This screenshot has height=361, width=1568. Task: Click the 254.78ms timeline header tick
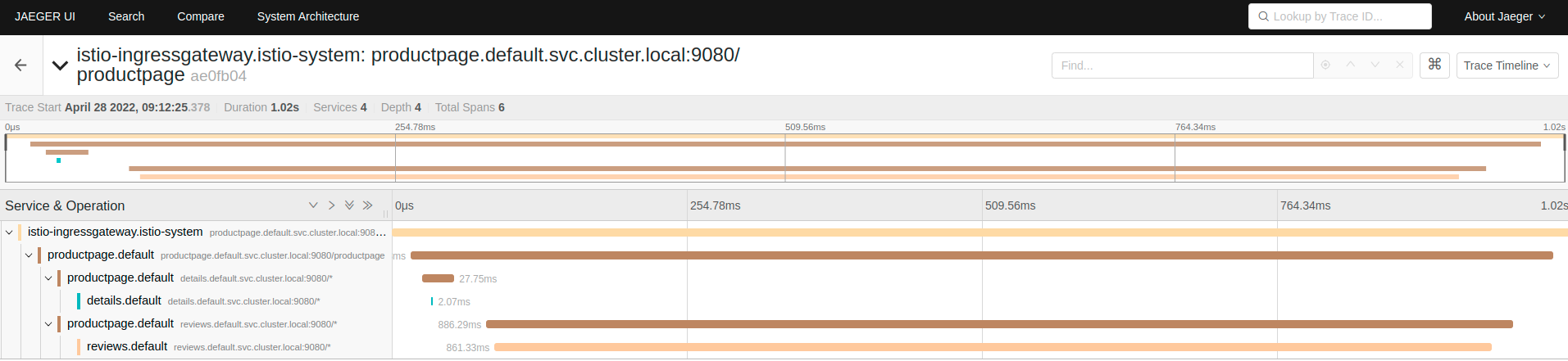[x=716, y=205]
